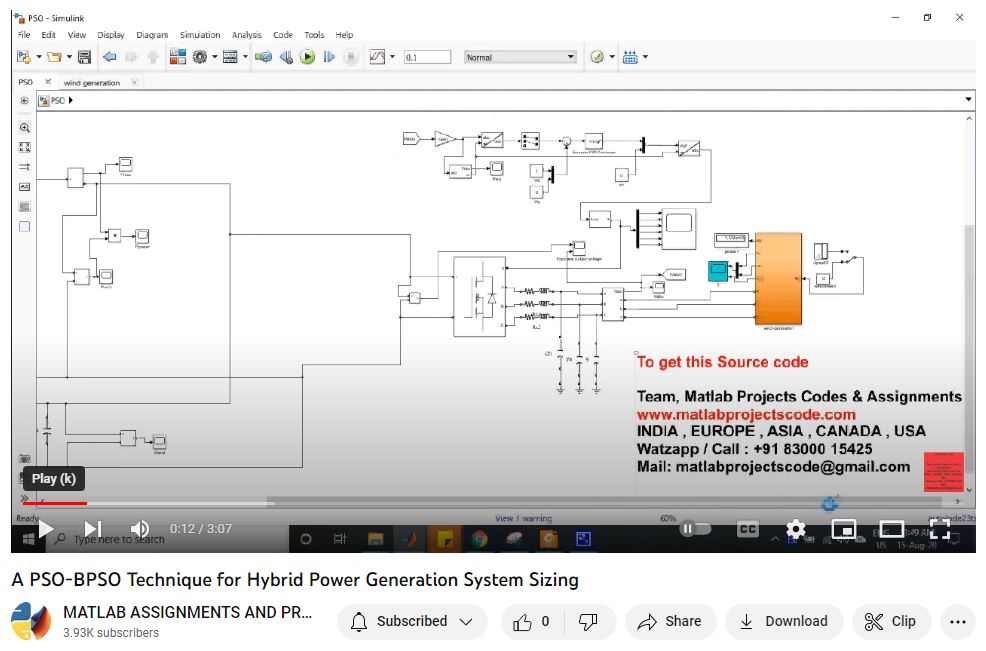Click the simulation stop time field
This screenshot has width=986, height=651.
click(x=425, y=57)
